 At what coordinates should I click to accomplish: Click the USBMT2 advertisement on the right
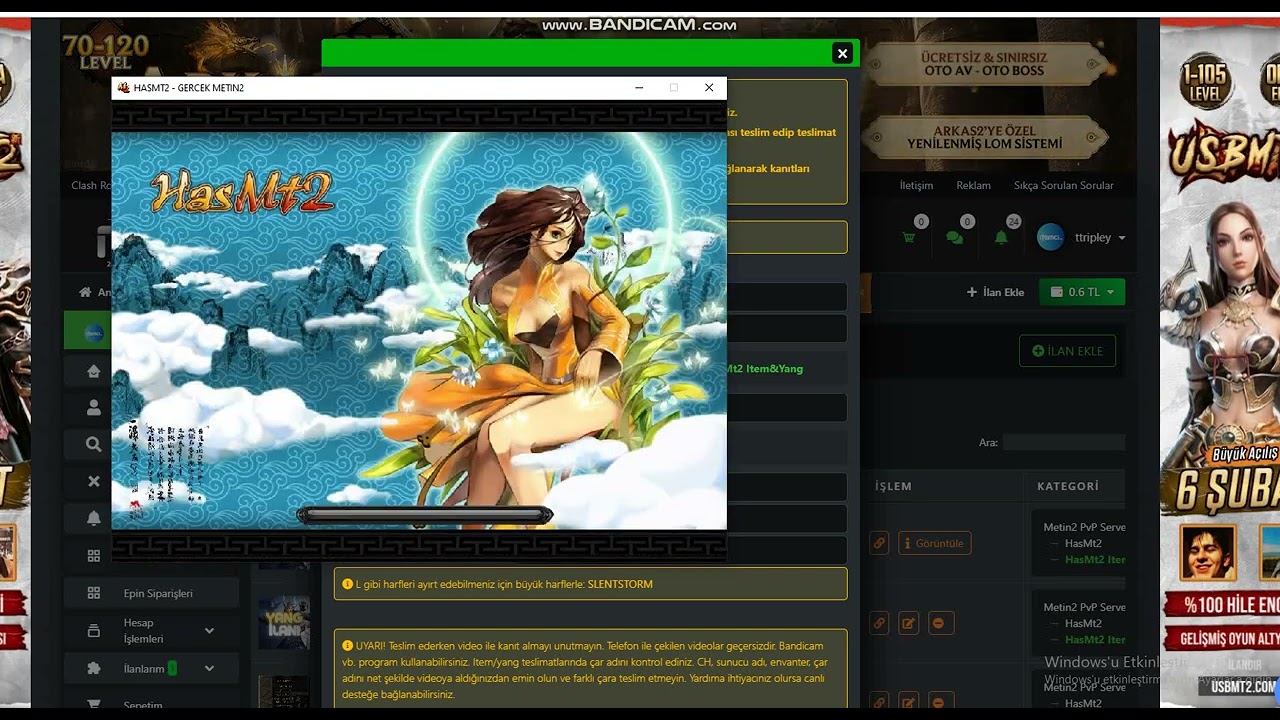click(1220, 360)
